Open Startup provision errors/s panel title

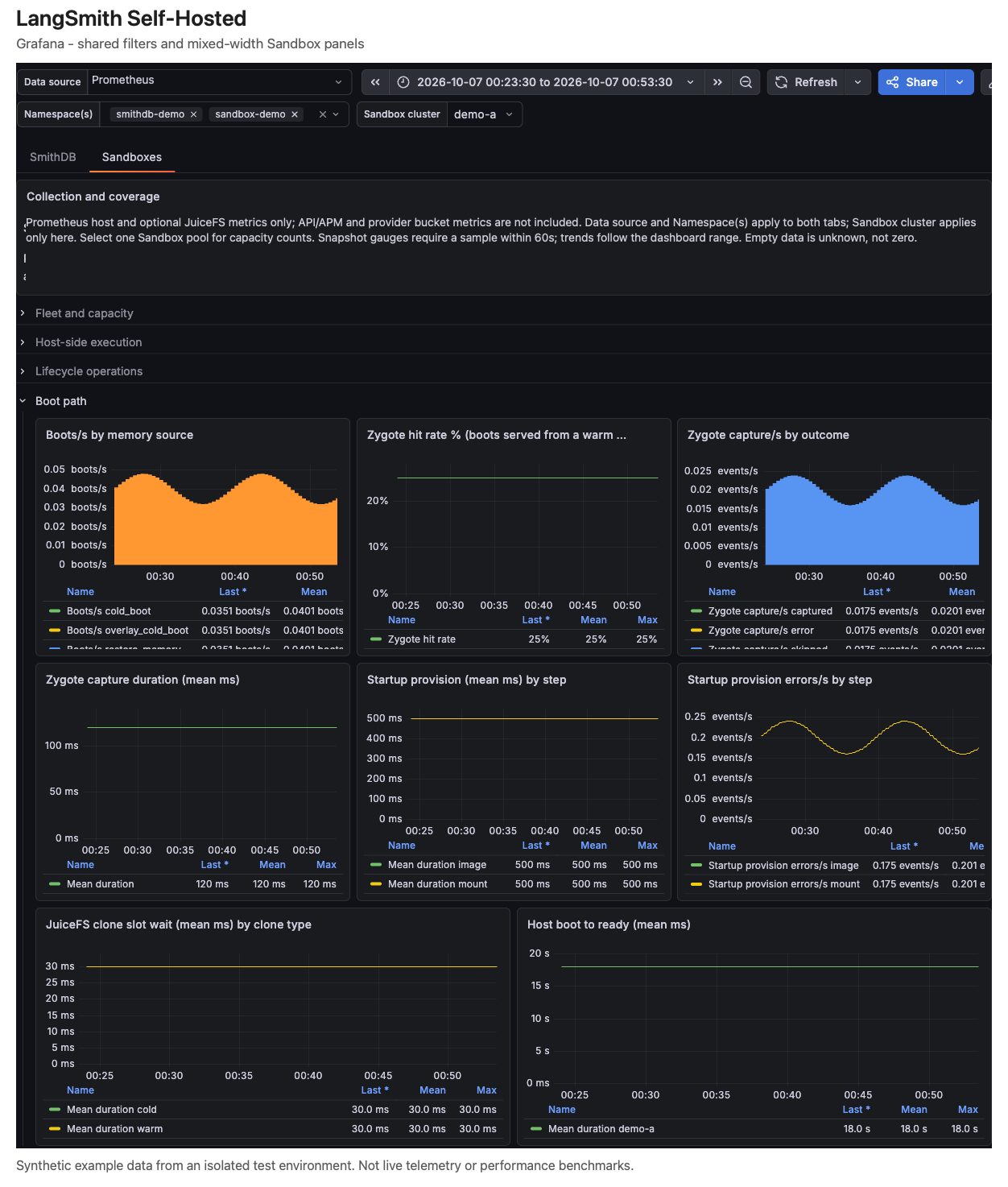(x=779, y=680)
